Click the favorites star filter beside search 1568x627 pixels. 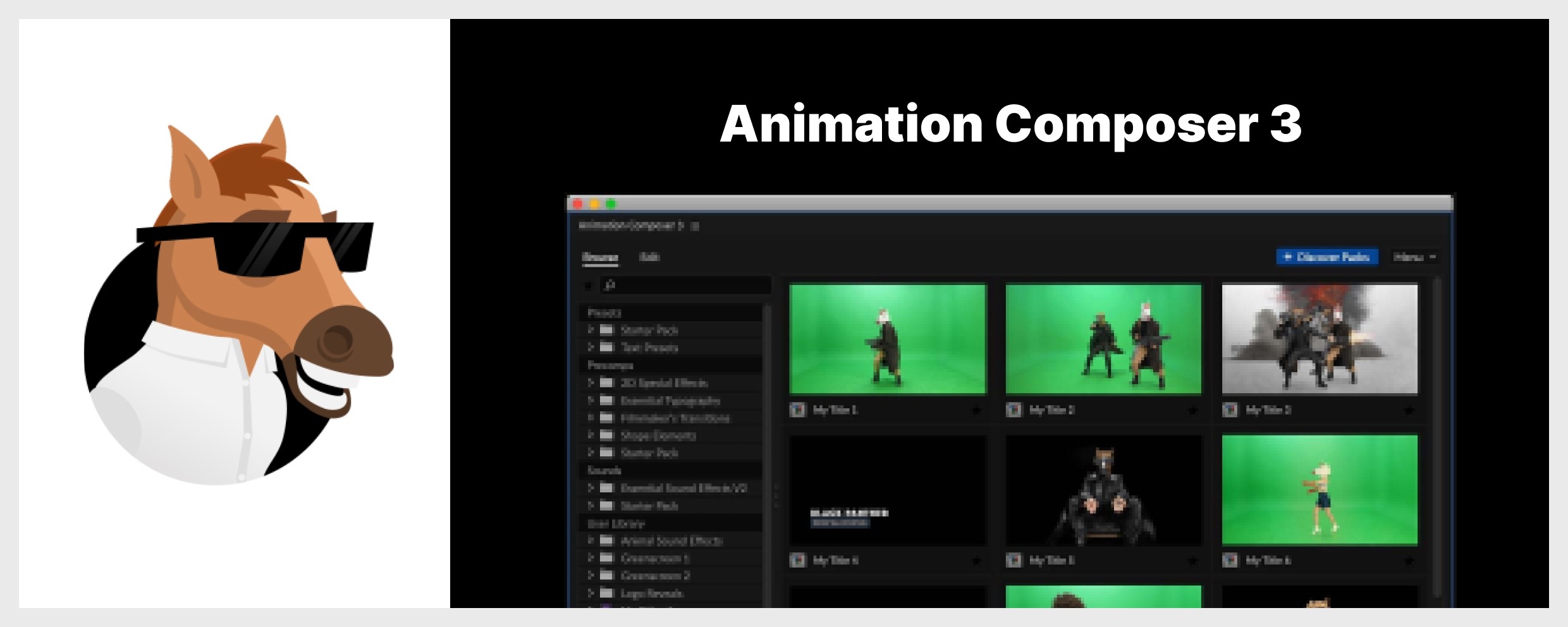[x=588, y=286]
